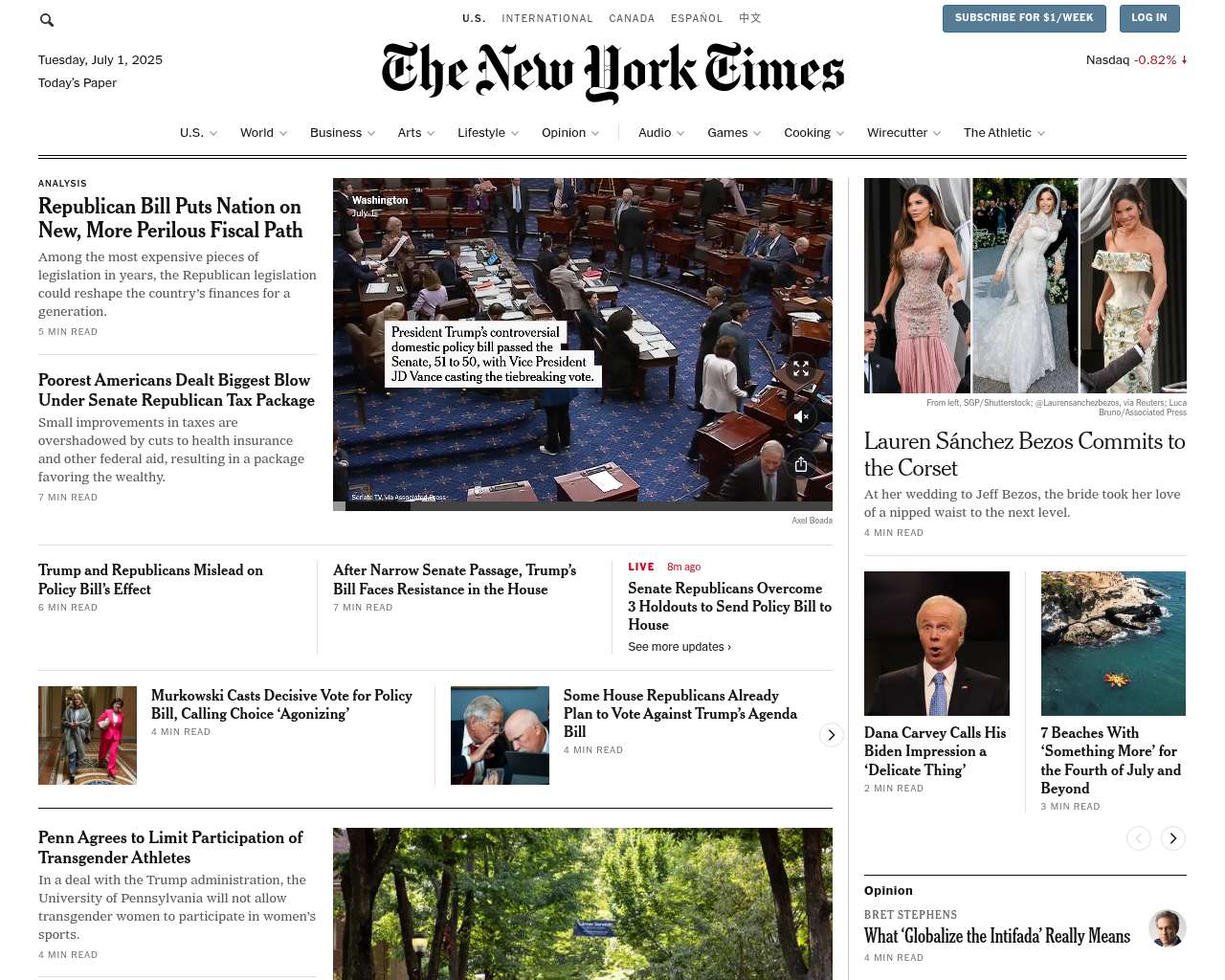Advance the policy bill stories carousel arrow

[831, 735]
